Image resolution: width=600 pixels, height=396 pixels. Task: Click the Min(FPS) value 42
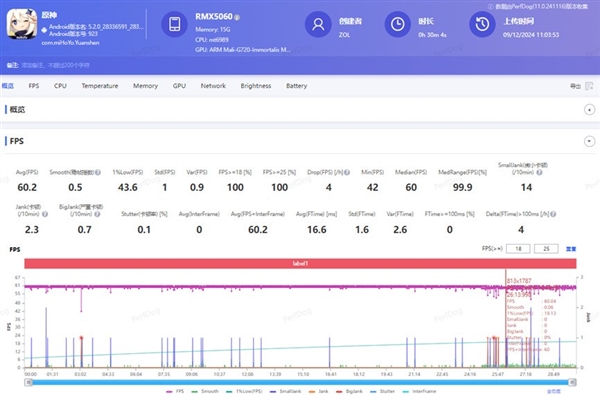click(372, 187)
